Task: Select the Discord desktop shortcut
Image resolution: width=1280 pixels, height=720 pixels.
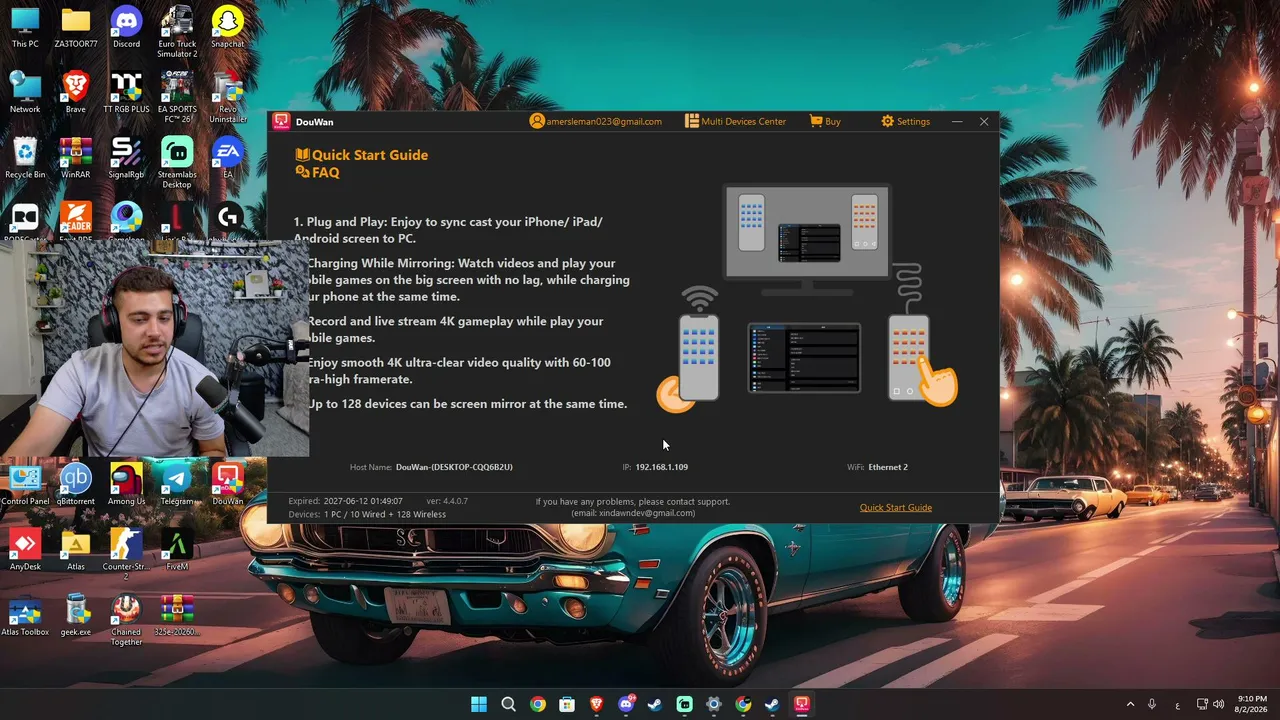Action: [x=126, y=28]
